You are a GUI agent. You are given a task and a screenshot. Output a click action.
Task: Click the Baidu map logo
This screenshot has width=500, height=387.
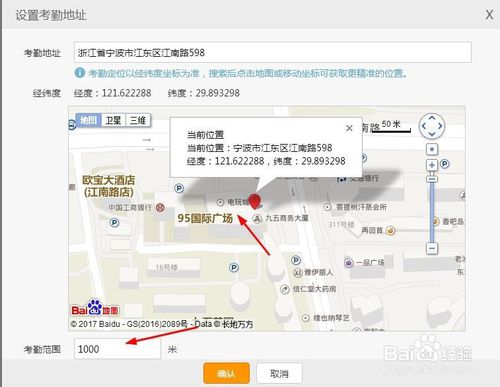(x=95, y=307)
